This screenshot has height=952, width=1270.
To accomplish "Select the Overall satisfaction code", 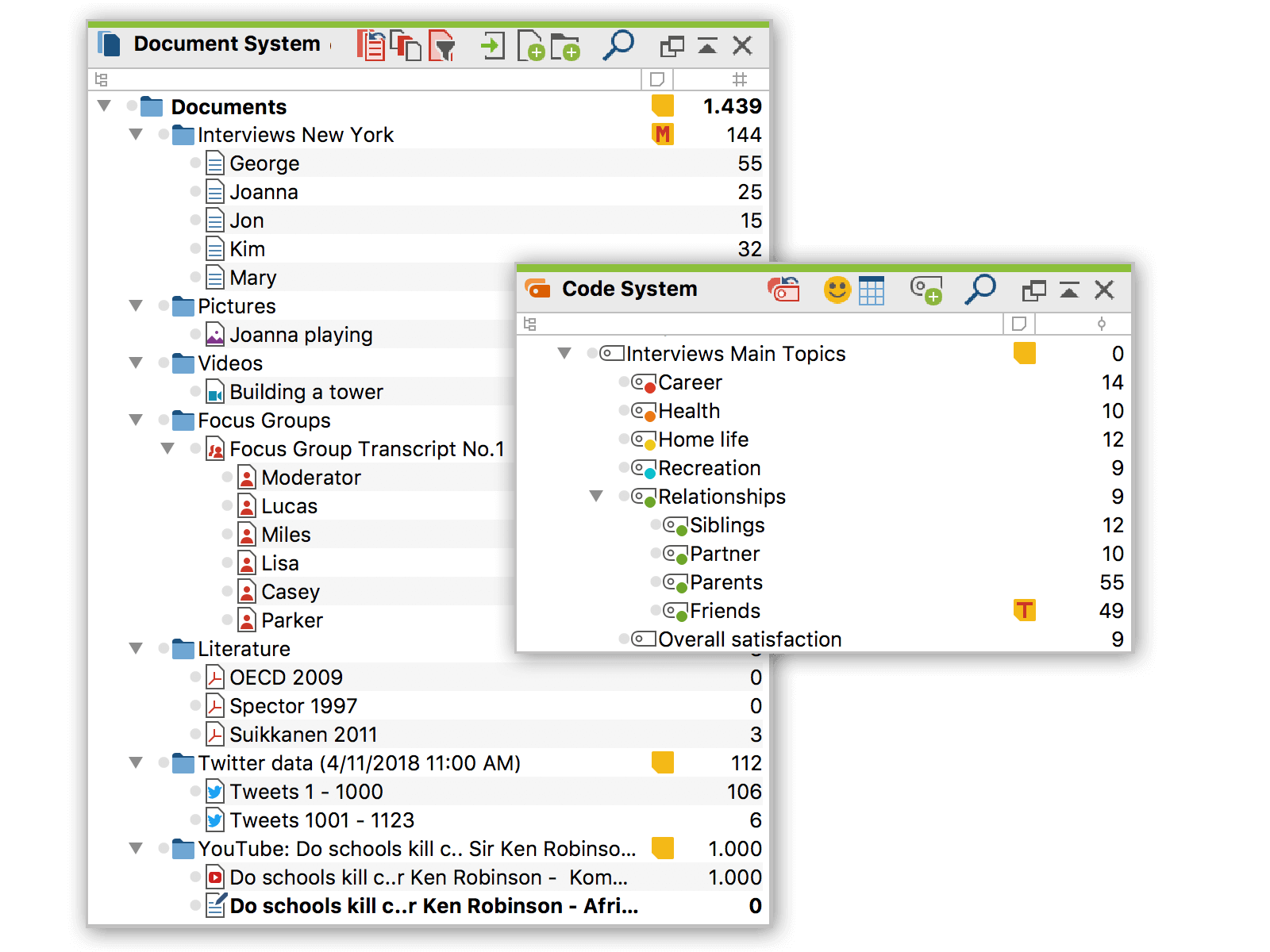I will point(749,639).
